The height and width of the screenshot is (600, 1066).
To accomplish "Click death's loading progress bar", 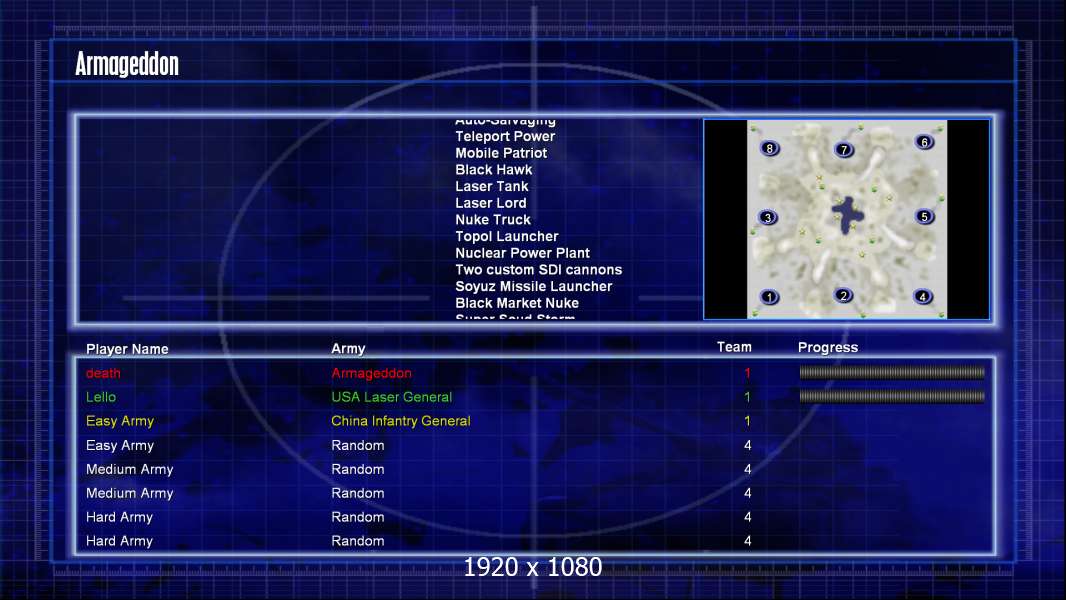I will pos(891,372).
